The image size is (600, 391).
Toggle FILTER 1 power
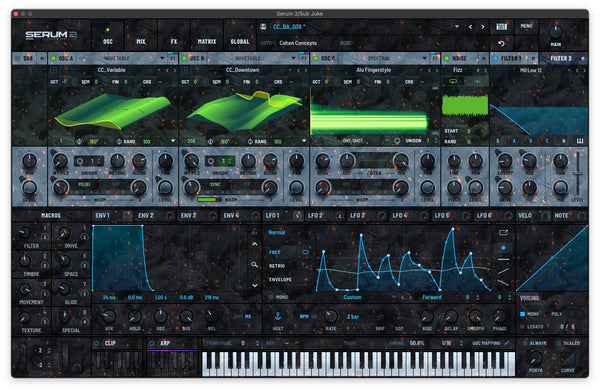[x=495, y=58]
